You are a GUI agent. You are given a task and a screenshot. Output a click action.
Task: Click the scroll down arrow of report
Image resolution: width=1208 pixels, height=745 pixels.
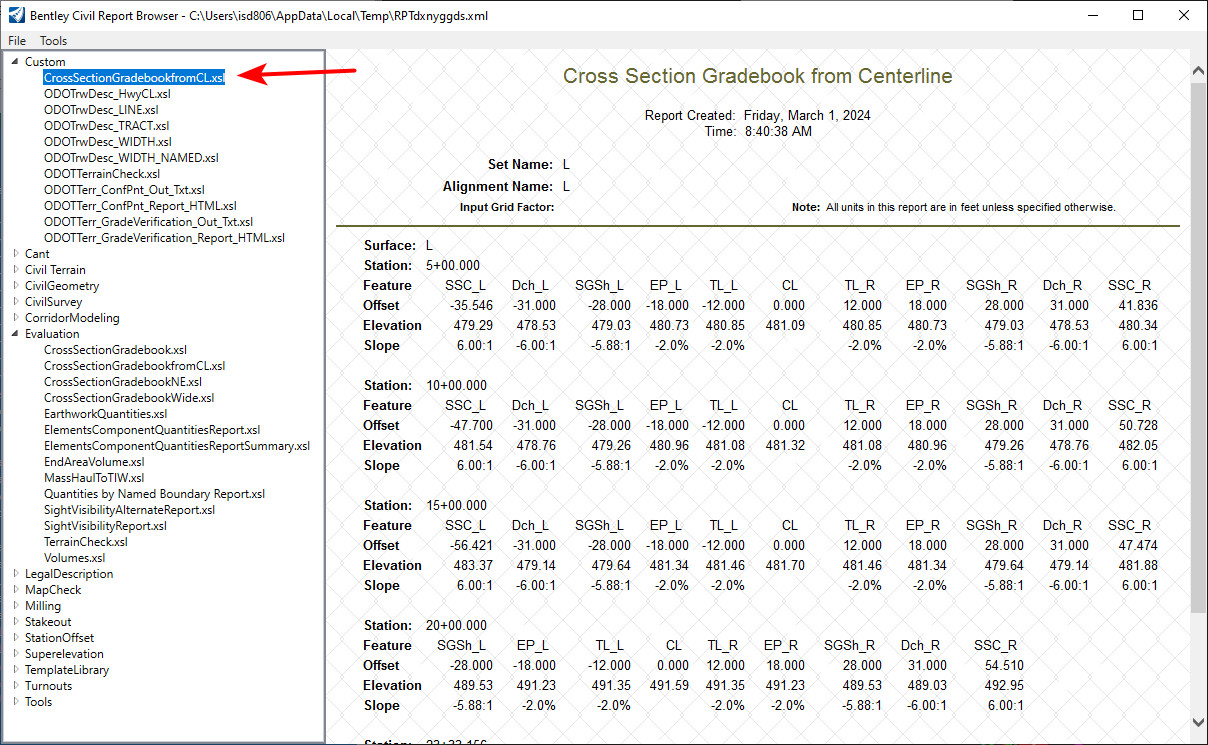(1198, 735)
